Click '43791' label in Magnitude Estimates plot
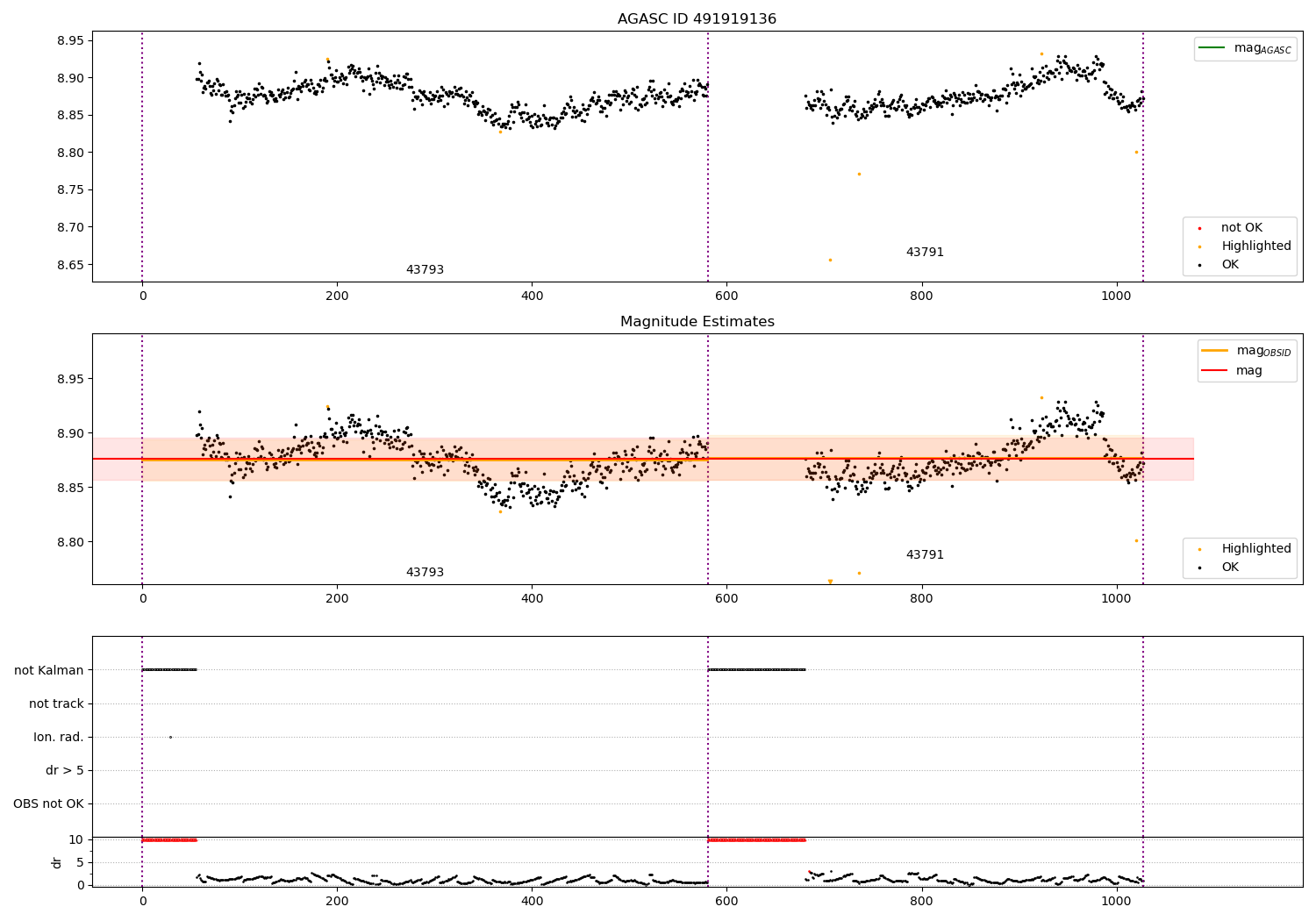 (x=925, y=555)
